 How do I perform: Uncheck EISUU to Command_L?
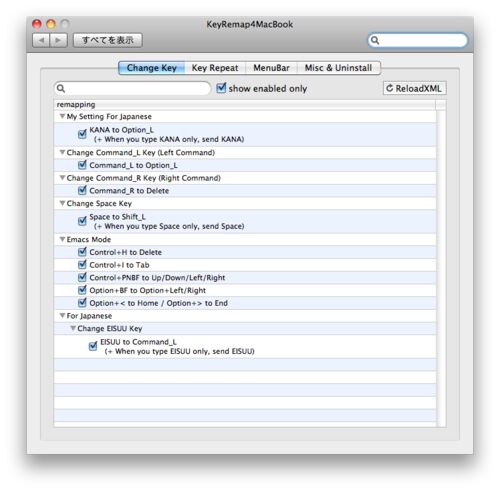[x=93, y=346]
